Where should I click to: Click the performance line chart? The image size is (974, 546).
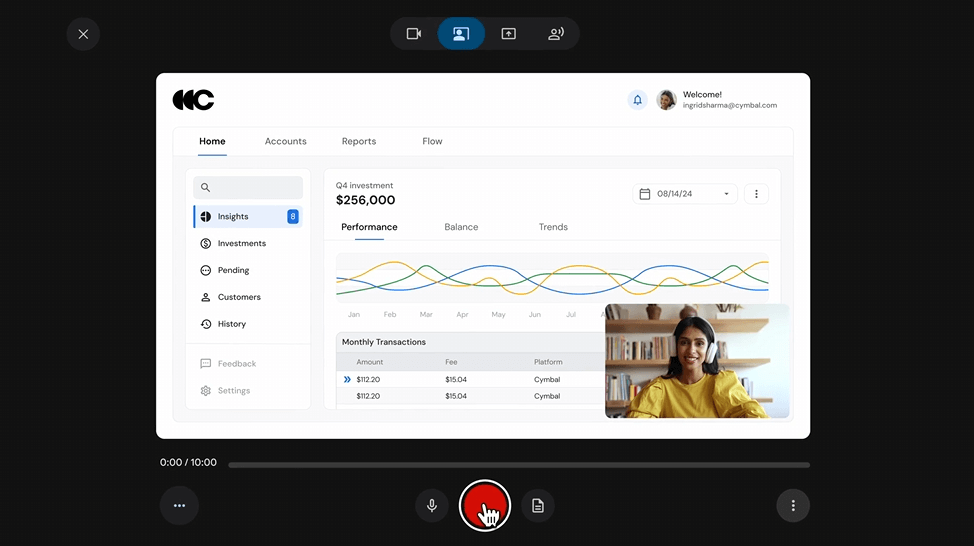(552, 278)
